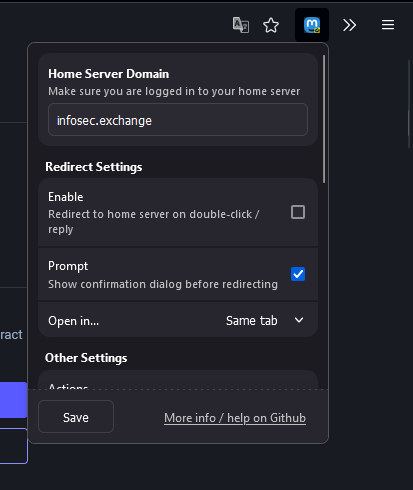Toggle the Mastodon extension toolbar icon

(x=312, y=25)
